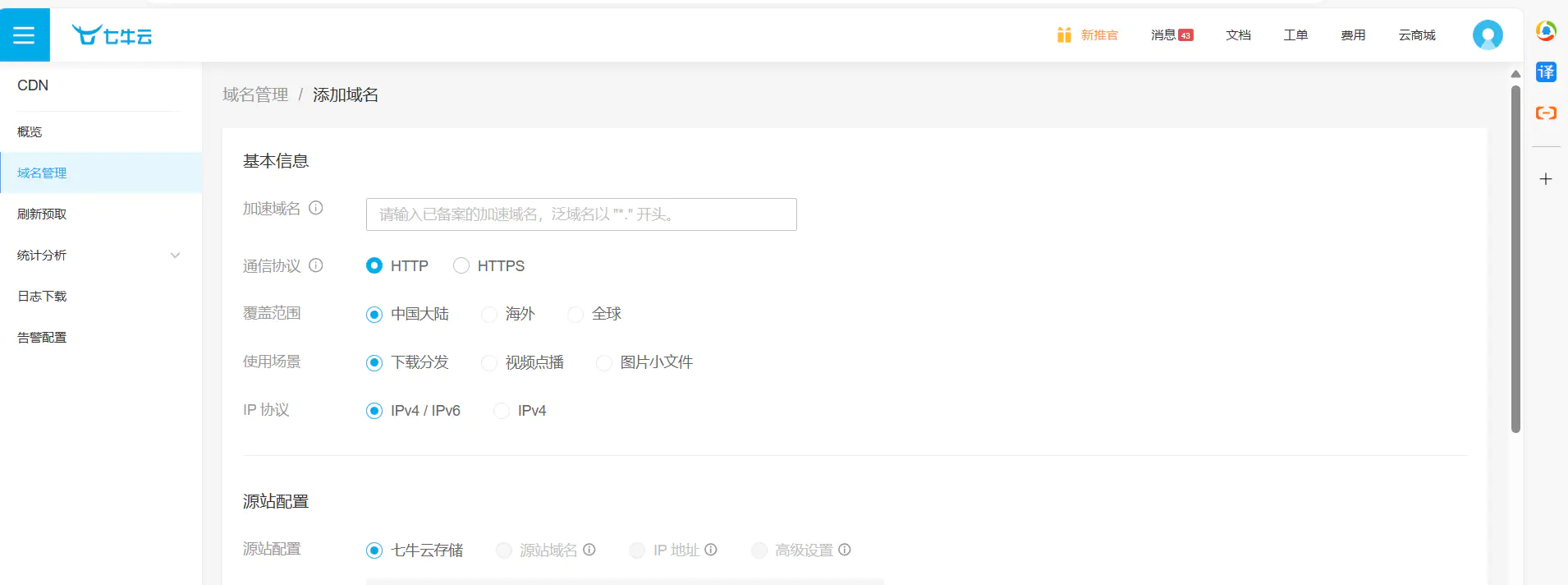Screen dimensions: 1568x585
Task: Select the IPv4 only option
Action: pos(502,411)
